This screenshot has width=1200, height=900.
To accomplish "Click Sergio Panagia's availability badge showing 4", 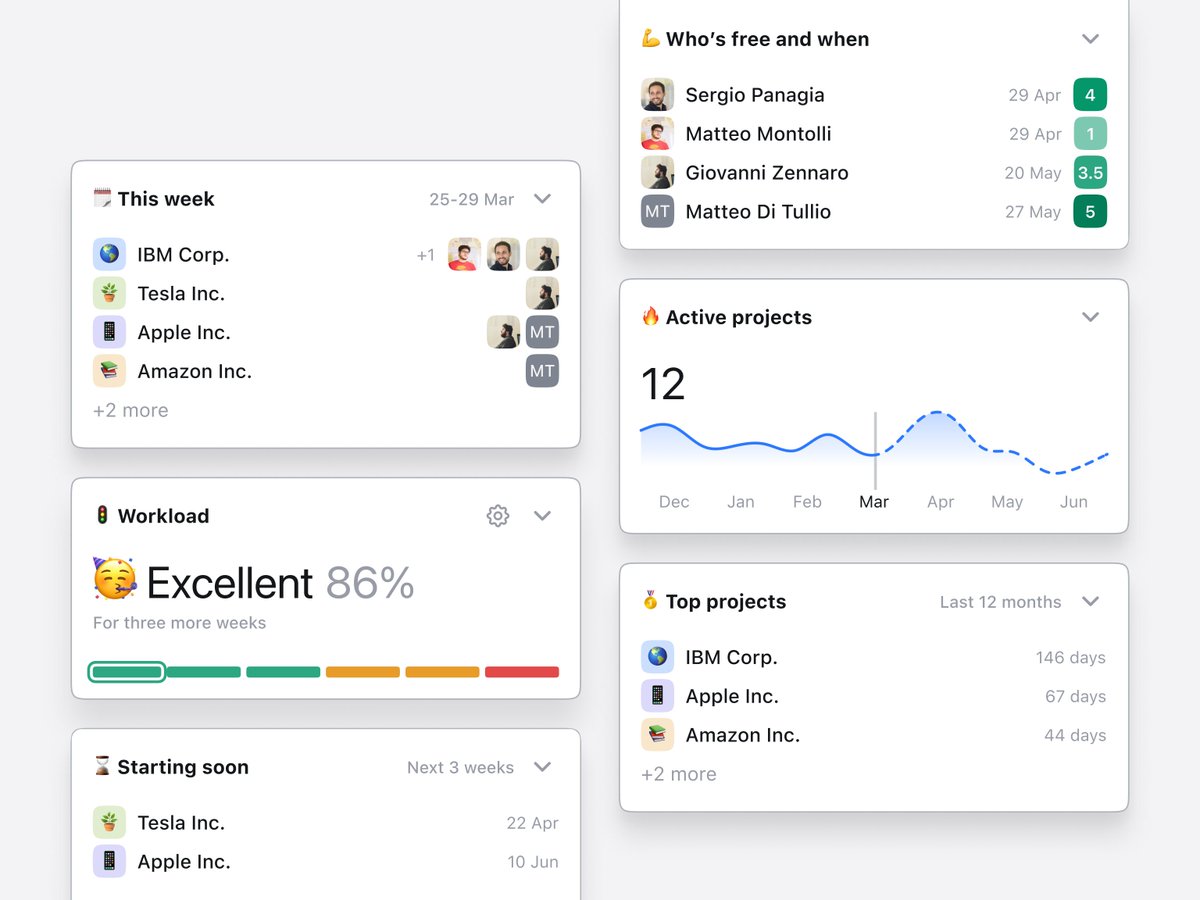I will (1090, 94).
